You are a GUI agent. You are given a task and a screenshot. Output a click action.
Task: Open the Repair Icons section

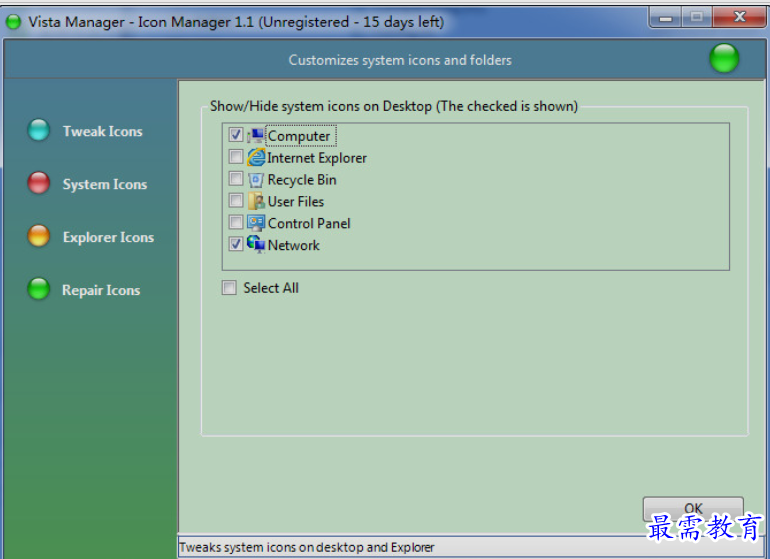coord(101,290)
